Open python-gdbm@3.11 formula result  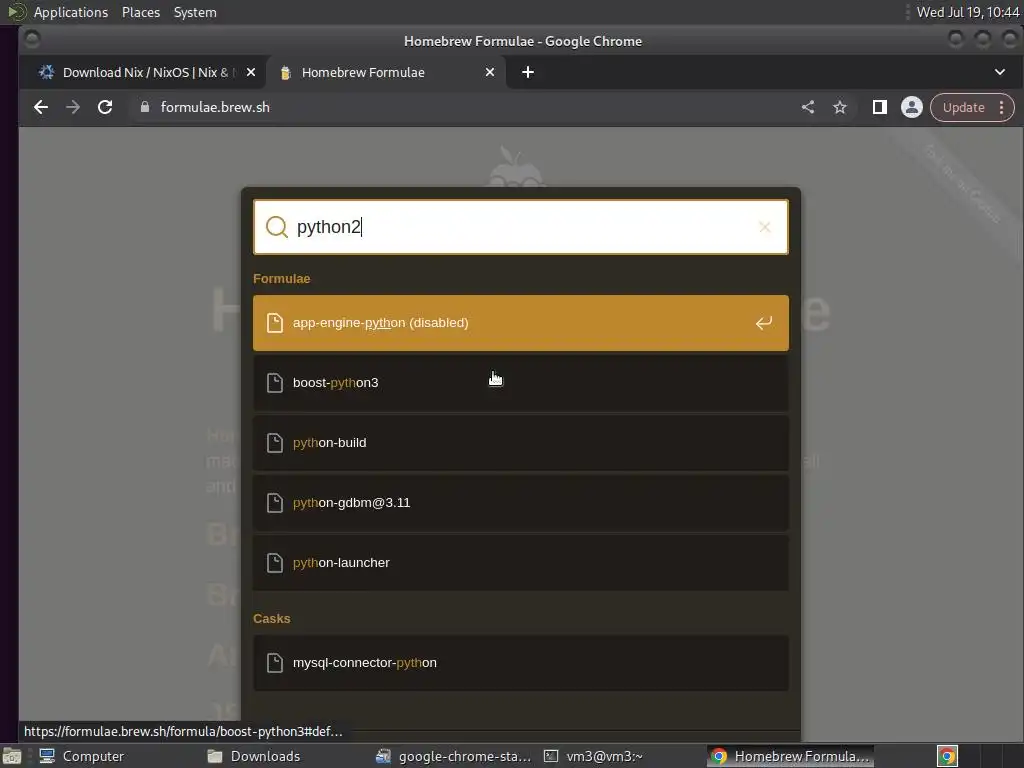click(520, 503)
